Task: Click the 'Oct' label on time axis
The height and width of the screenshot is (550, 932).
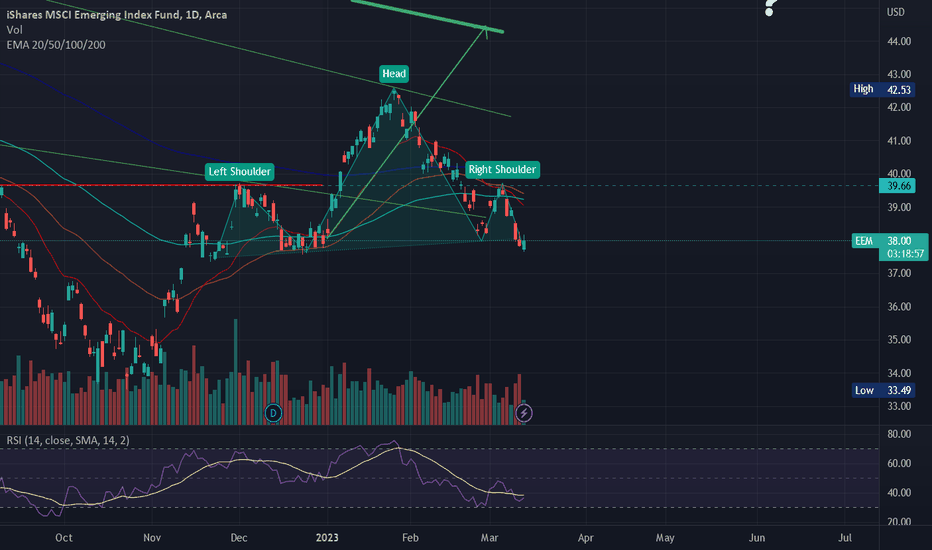Action: click(64, 538)
